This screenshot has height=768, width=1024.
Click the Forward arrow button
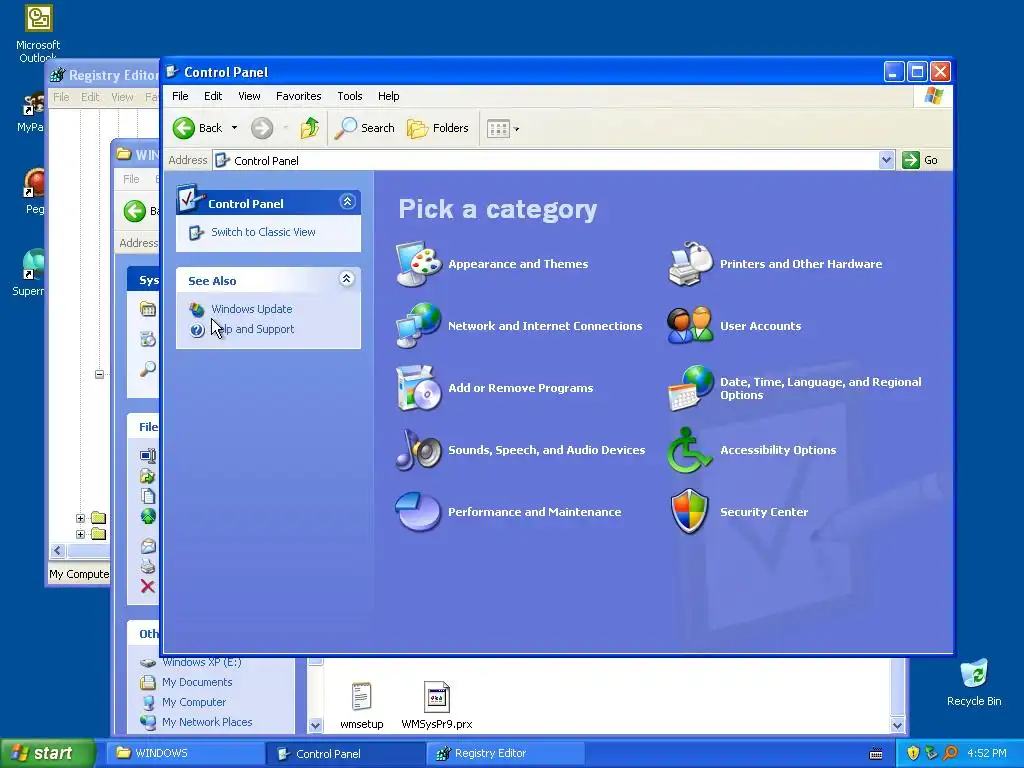pos(262,128)
